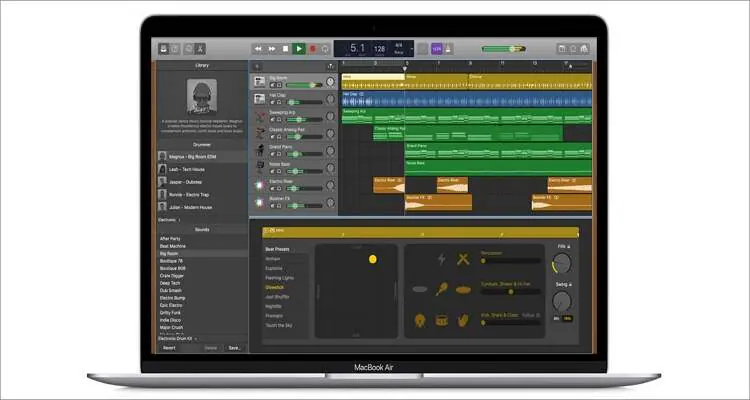Start playback with the green Play button

point(299,49)
